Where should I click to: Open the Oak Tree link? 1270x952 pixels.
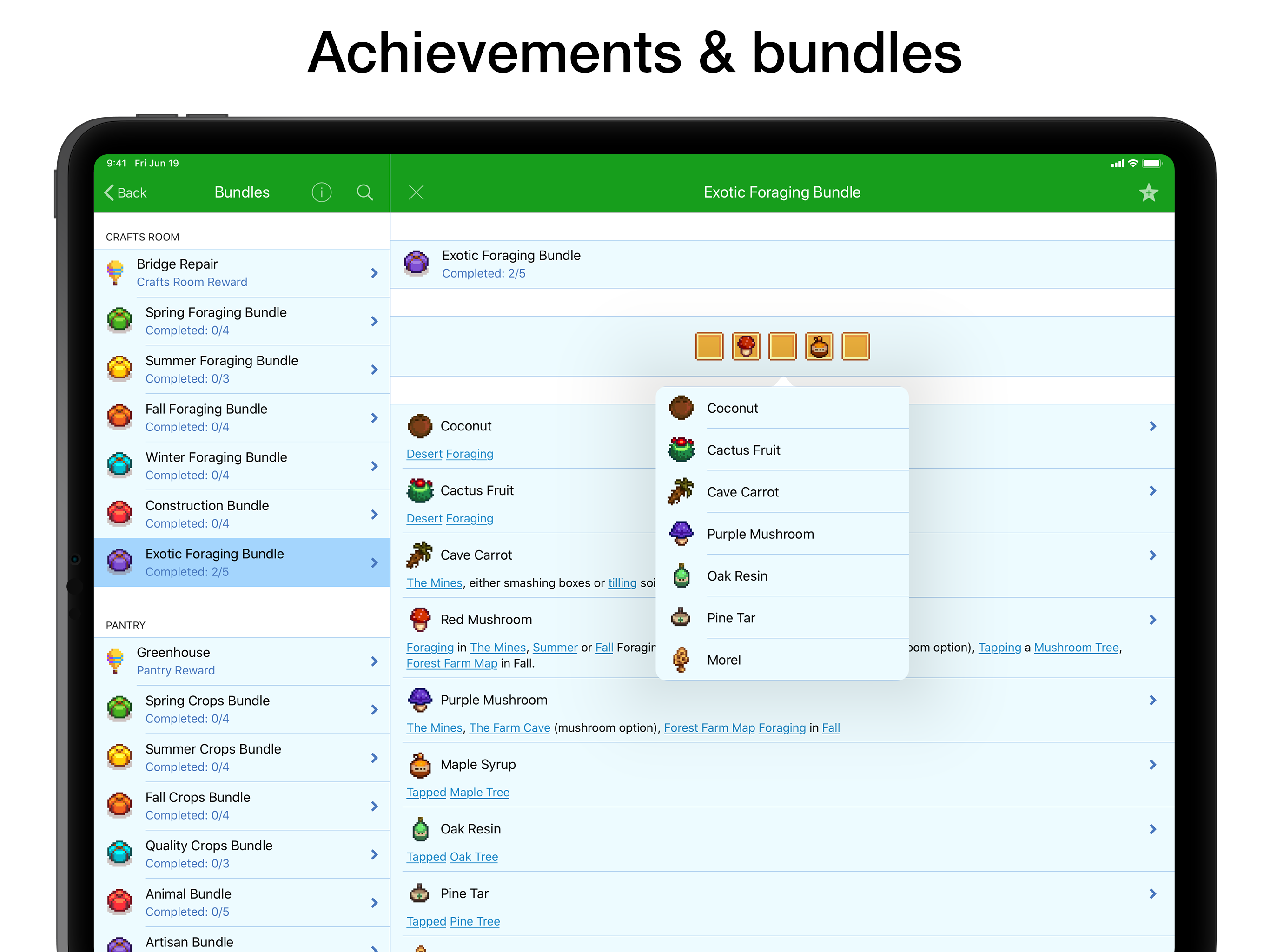click(474, 857)
